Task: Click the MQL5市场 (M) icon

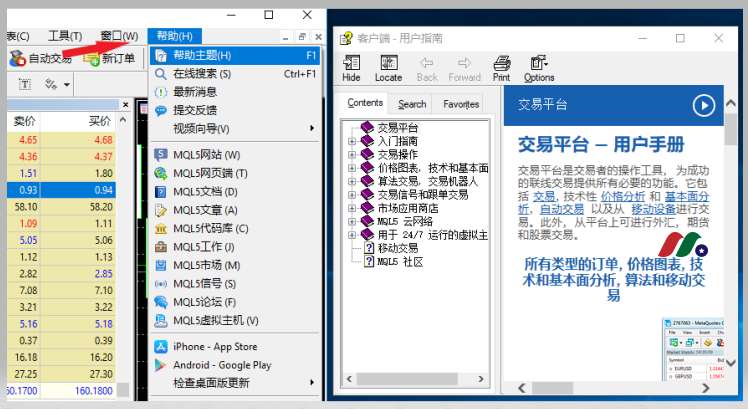Action: point(161,265)
